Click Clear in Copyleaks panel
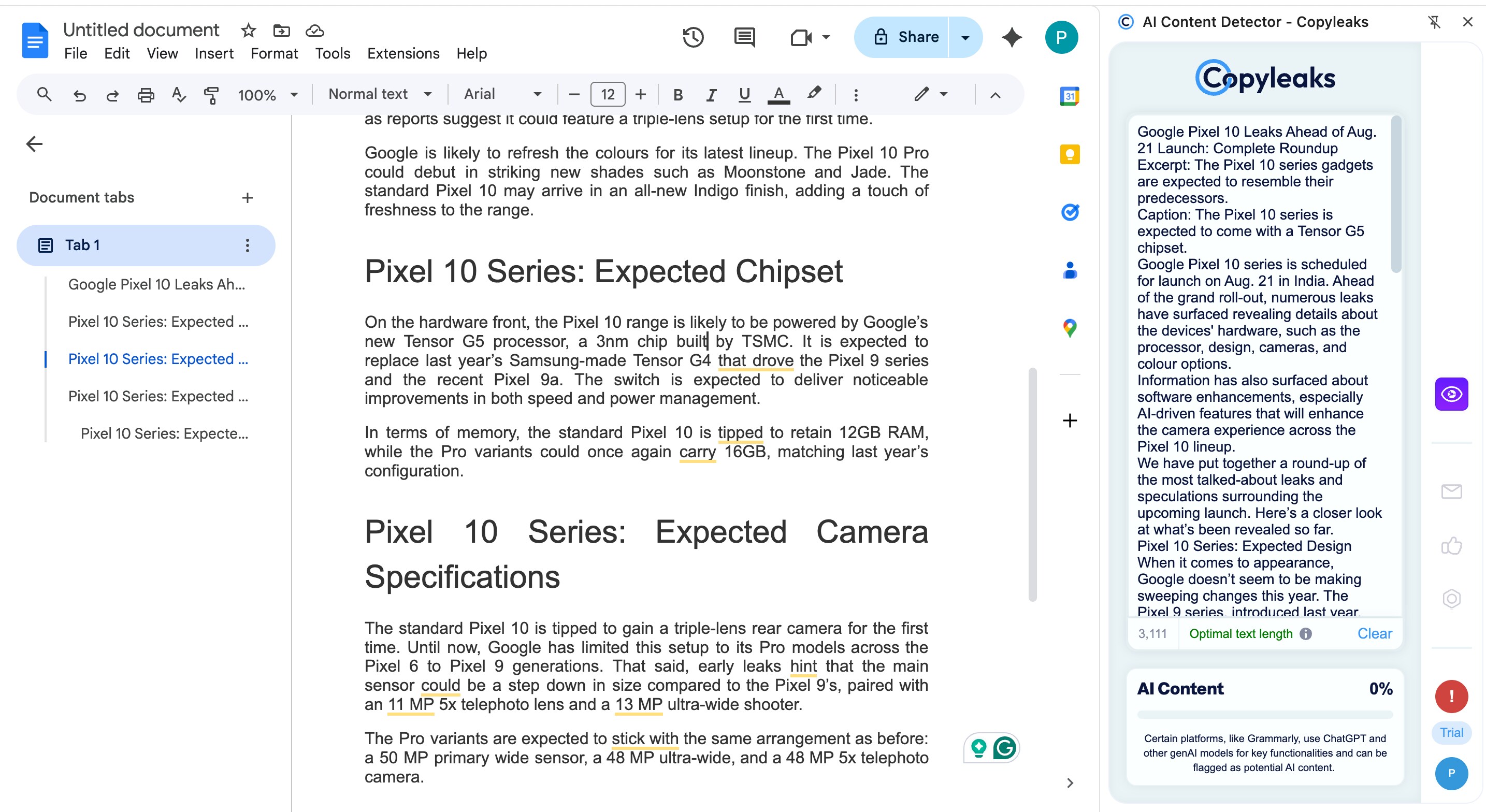 1374,634
